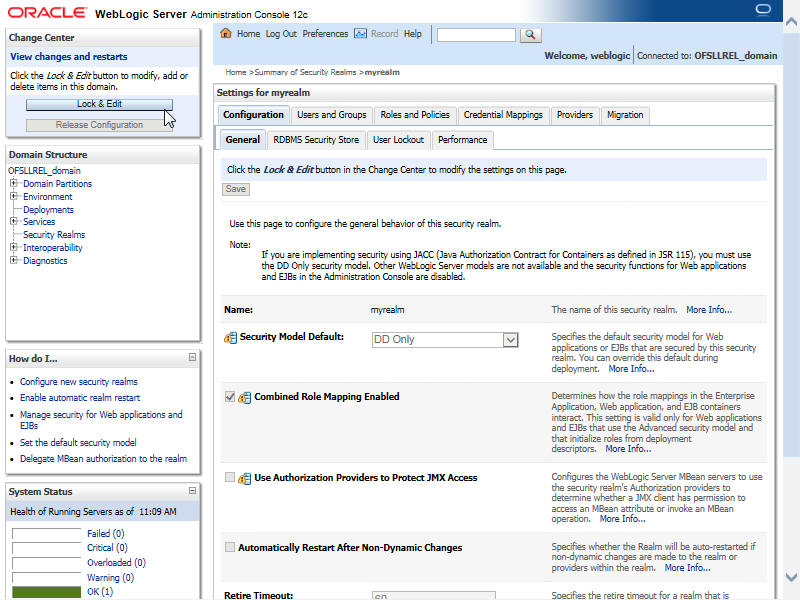Click the scrollbar down arrow
Viewport: 800px width, 600px height.
tap(791, 578)
